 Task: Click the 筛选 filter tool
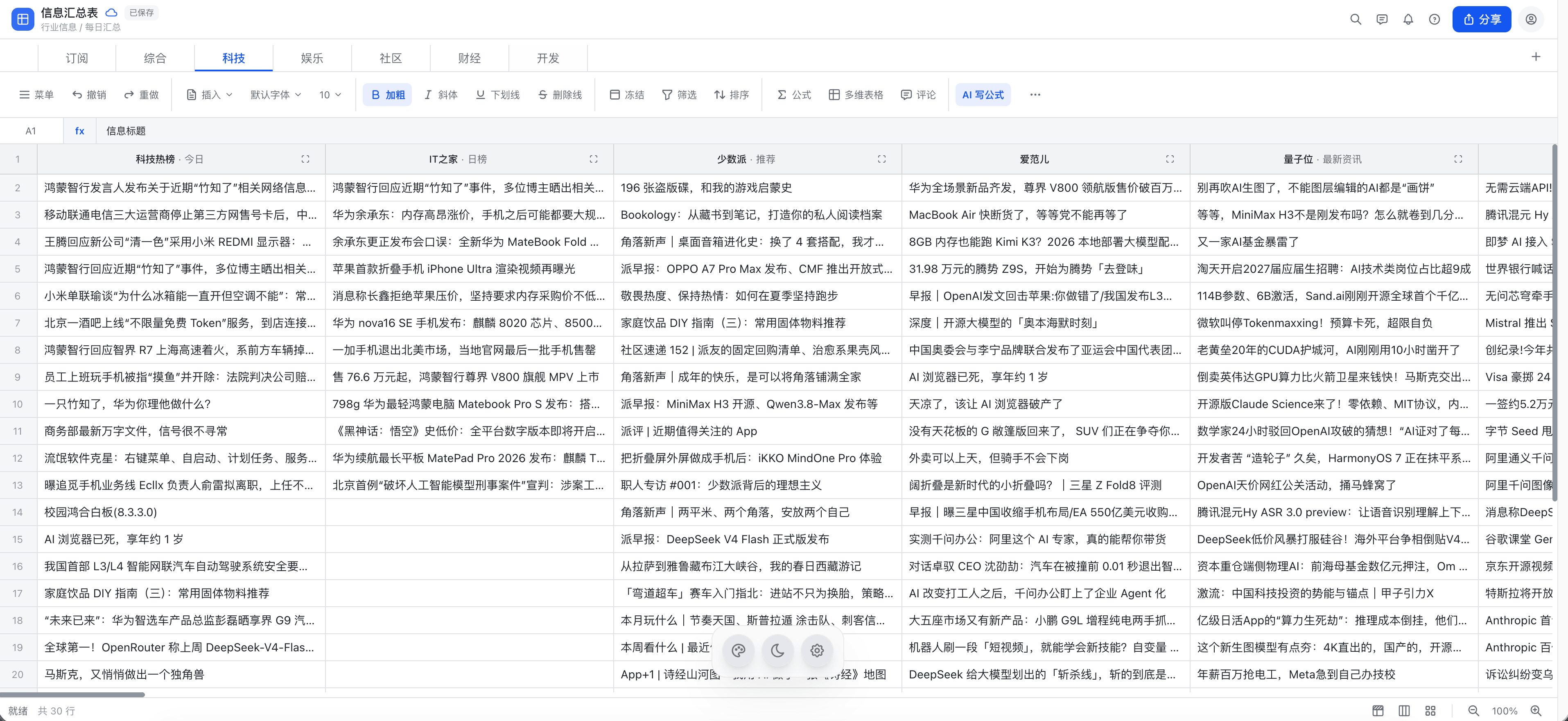click(679, 94)
